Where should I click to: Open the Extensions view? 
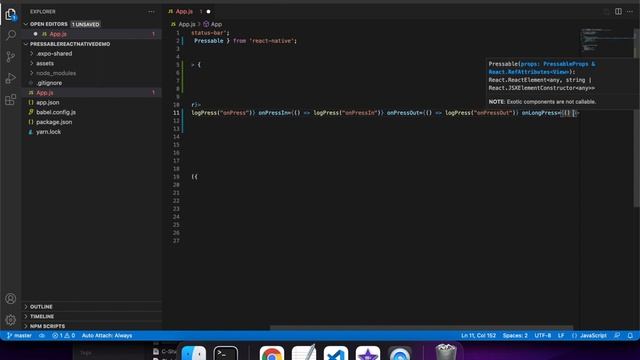[x=11, y=100]
